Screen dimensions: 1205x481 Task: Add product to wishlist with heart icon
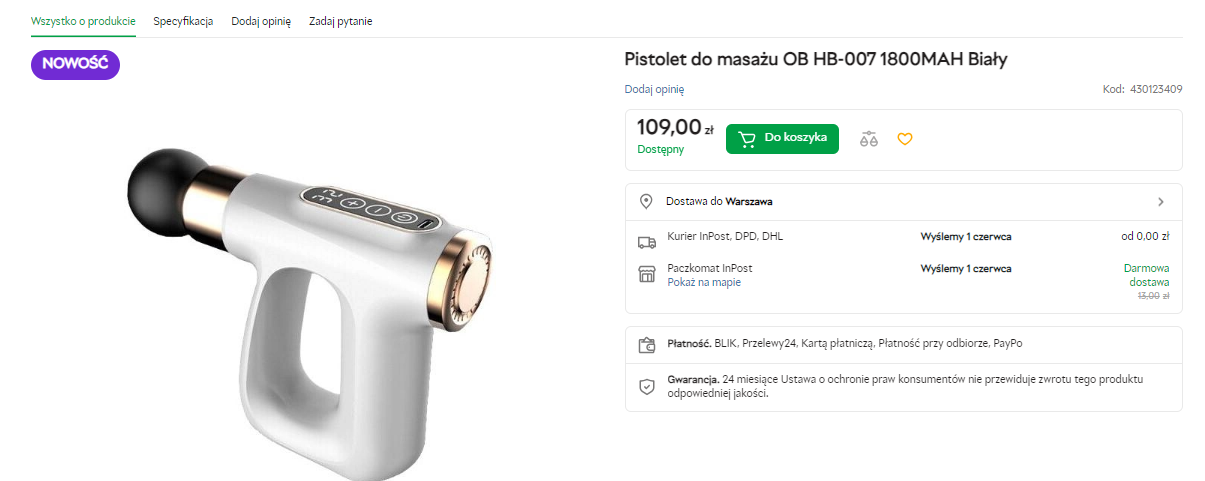904,139
